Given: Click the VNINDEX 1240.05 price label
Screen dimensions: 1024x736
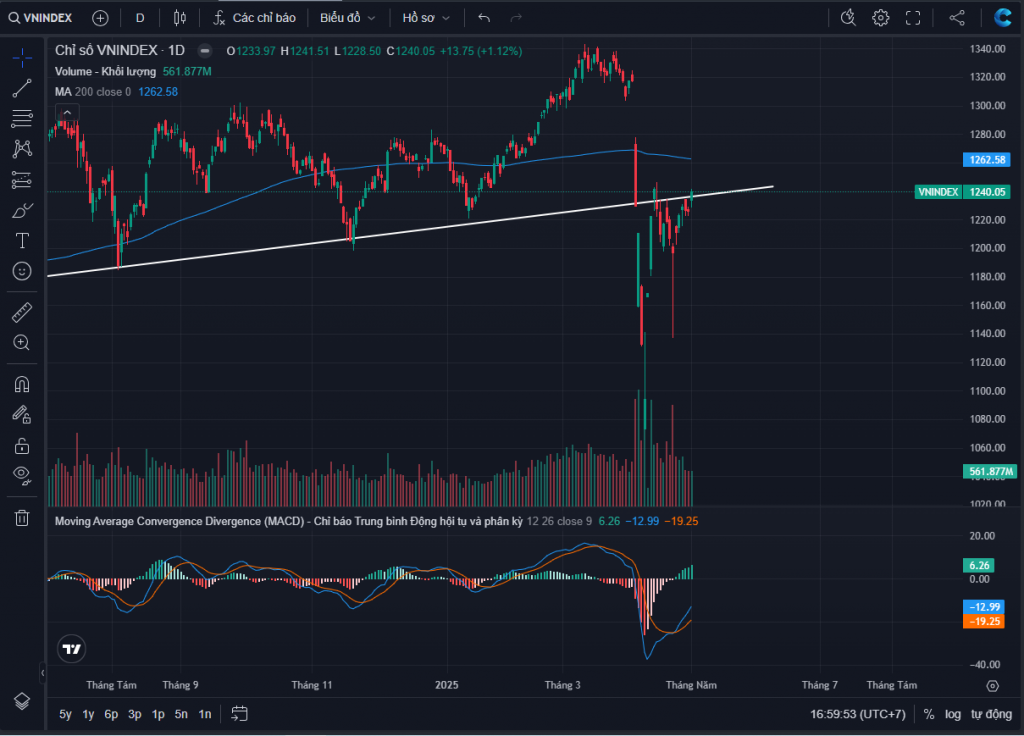Looking at the screenshot, I should pyautogui.click(x=961, y=191).
